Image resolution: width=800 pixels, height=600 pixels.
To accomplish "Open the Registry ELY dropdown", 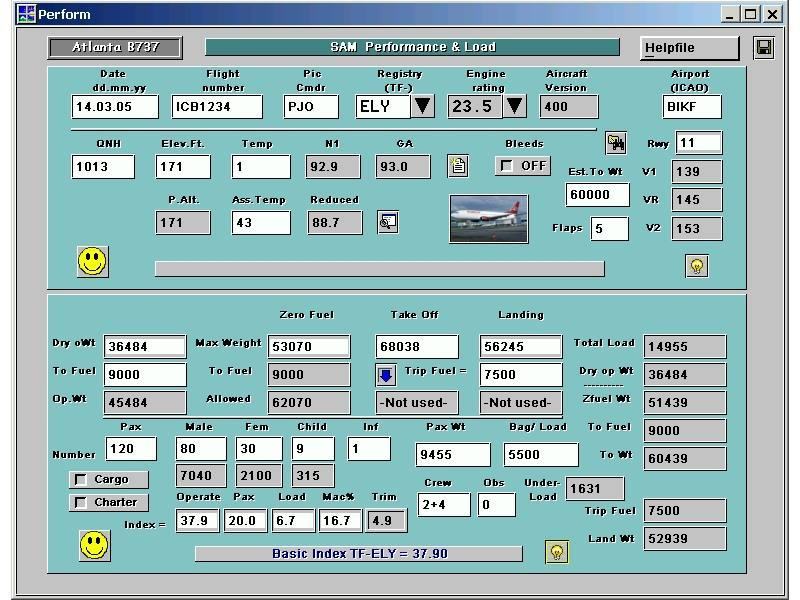I will (x=423, y=106).
